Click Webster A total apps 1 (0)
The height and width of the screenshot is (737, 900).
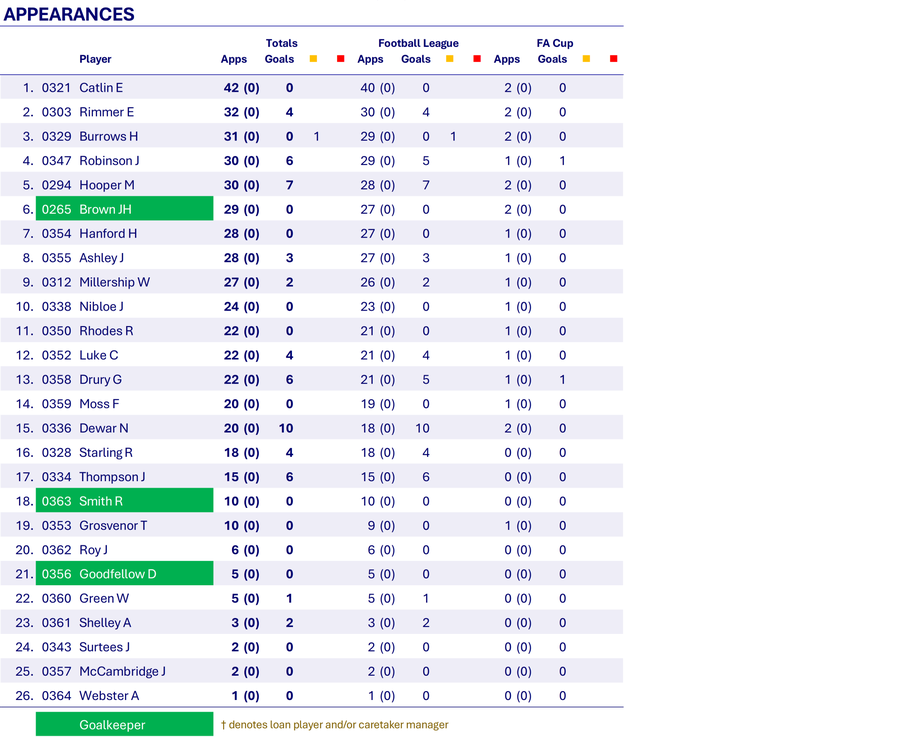click(246, 696)
